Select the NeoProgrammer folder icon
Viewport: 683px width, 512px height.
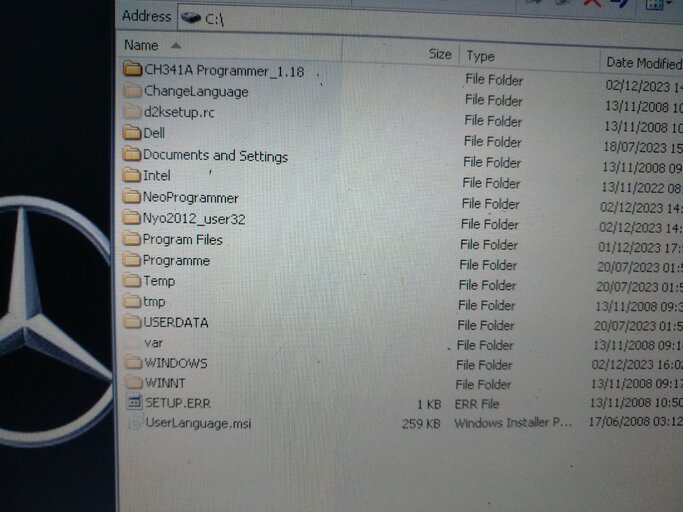(132, 196)
